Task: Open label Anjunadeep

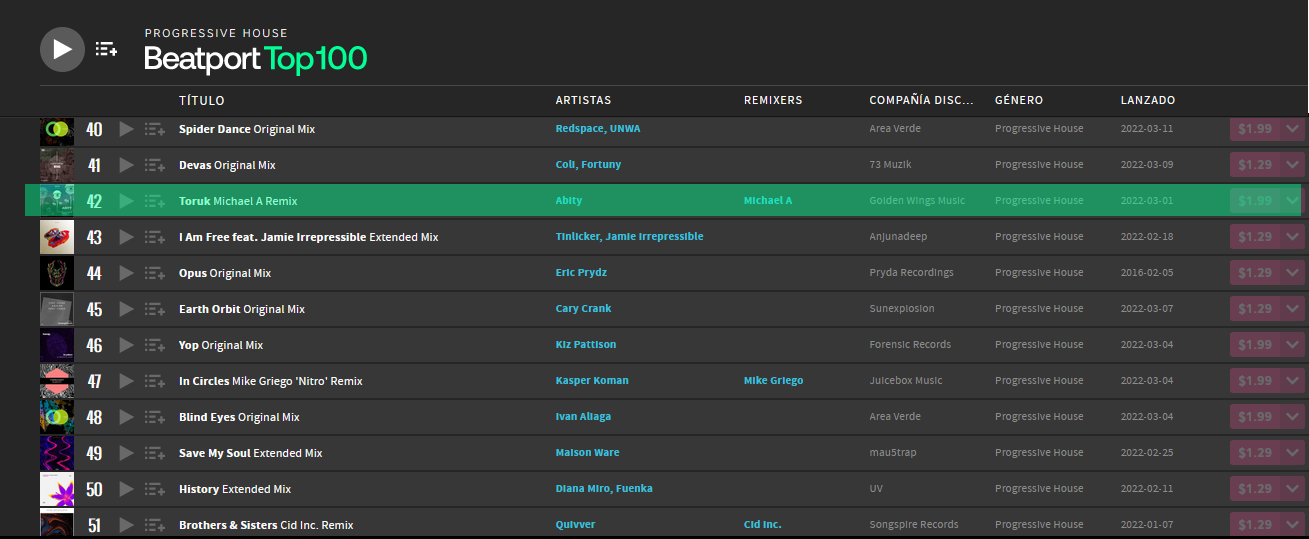Action: (x=898, y=237)
